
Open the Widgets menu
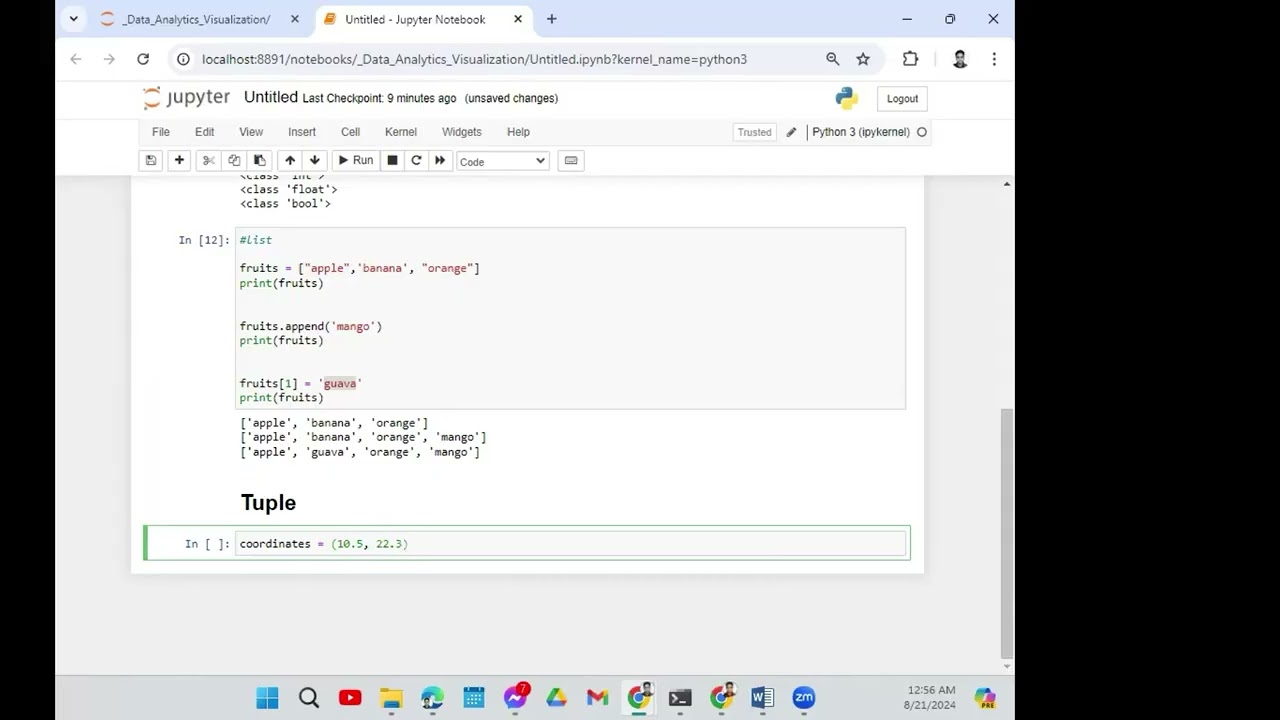(461, 132)
